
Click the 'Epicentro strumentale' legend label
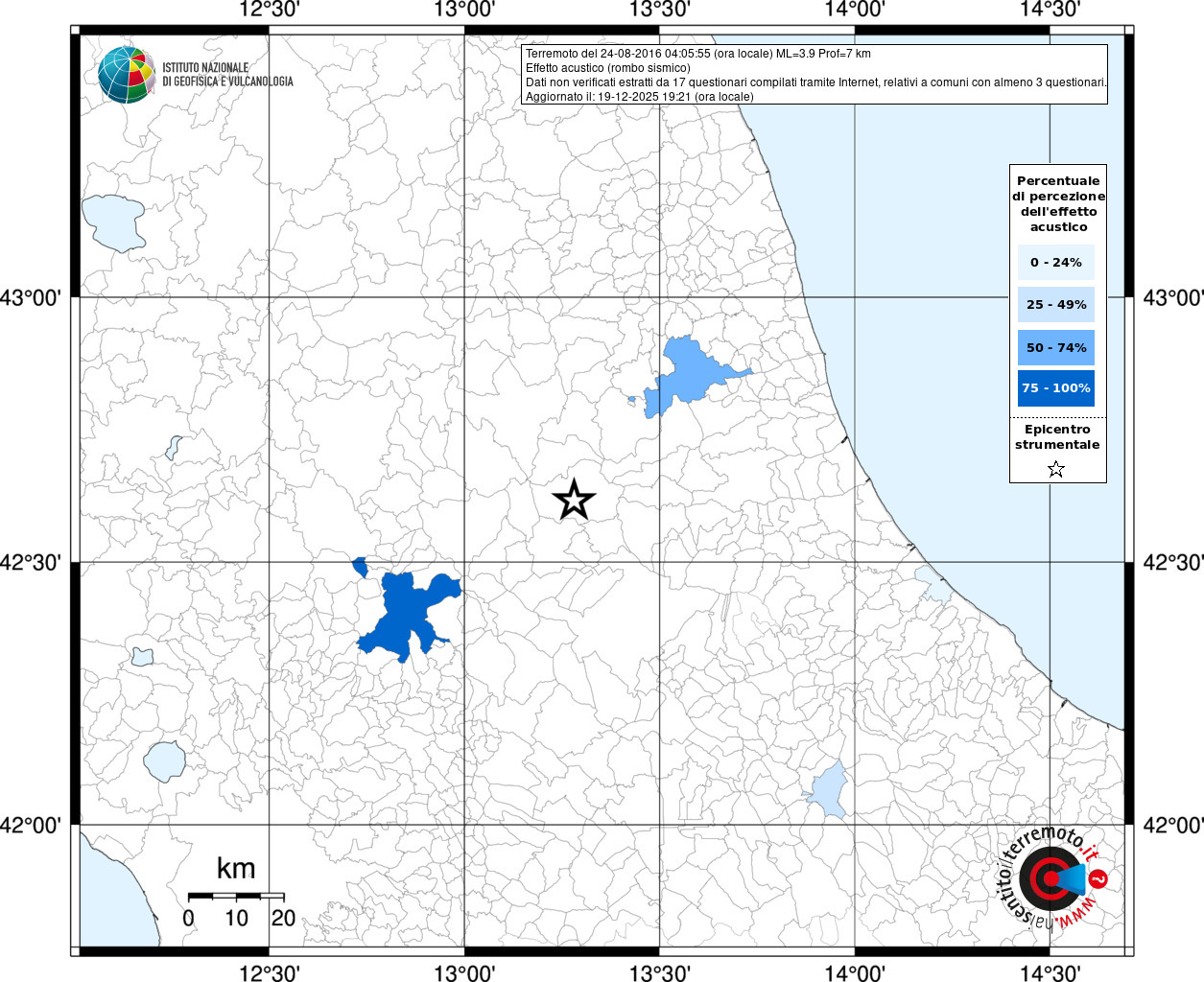[1057, 437]
